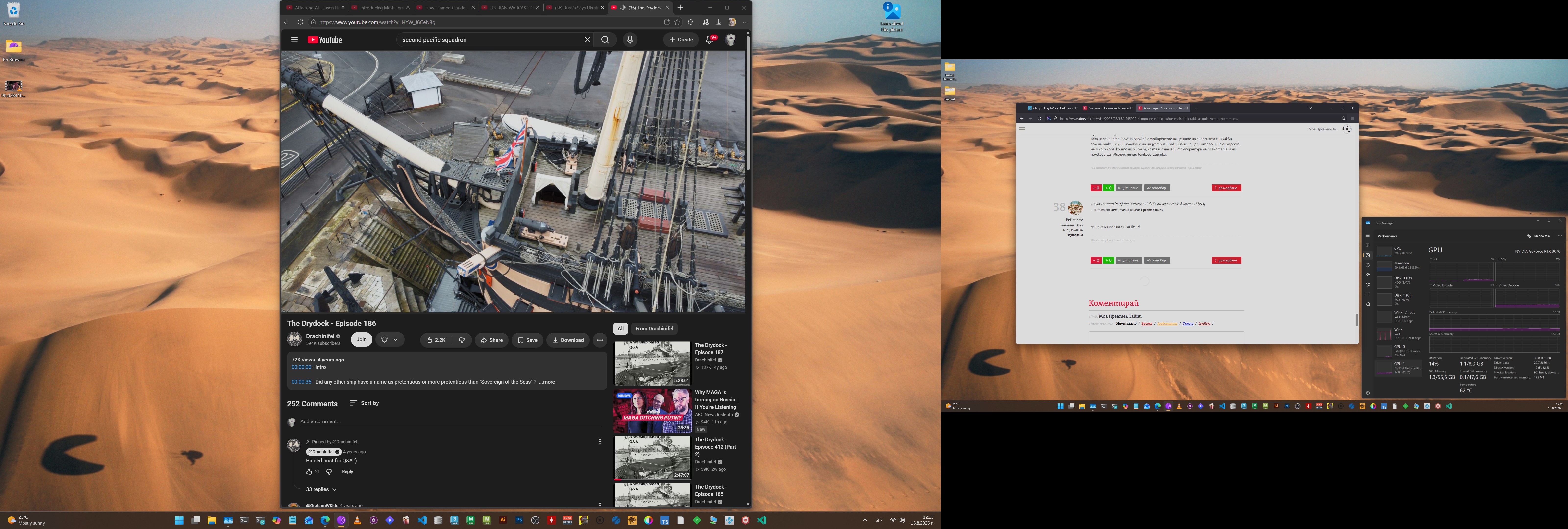Image resolution: width=1568 pixels, height=529 pixels.
Task: Open the media control icon in browser toolbar
Action: pyautogui.click(x=706, y=22)
